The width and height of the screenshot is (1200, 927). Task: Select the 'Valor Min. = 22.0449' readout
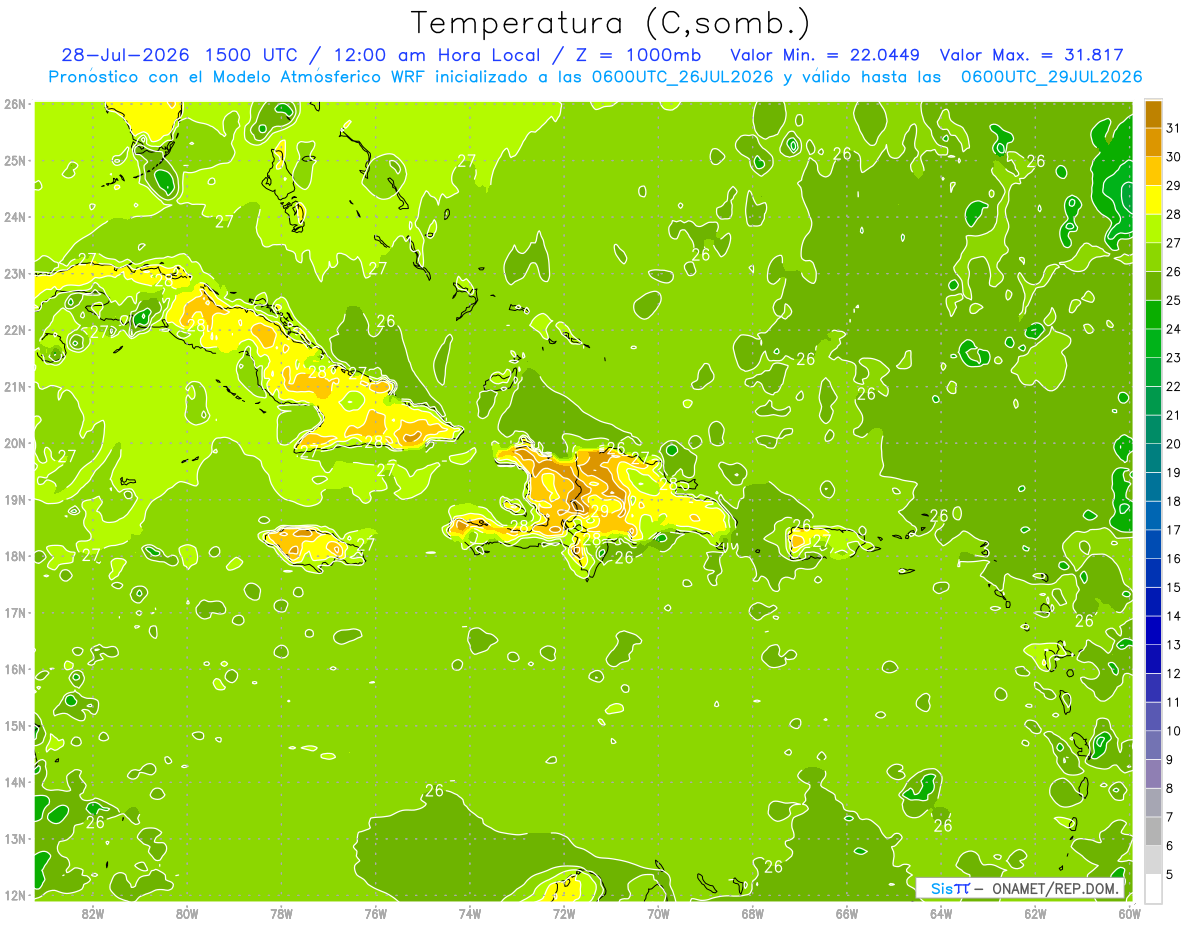[825, 55]
